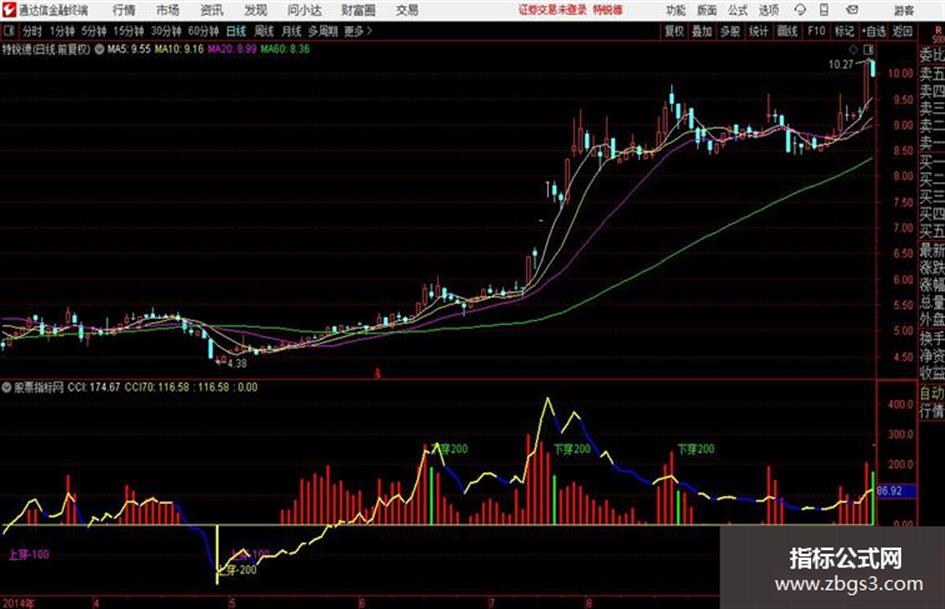Screen dimensions: 945x609
Task: Switch to the 30分钟 period tab
Action: tap(166, 31)
